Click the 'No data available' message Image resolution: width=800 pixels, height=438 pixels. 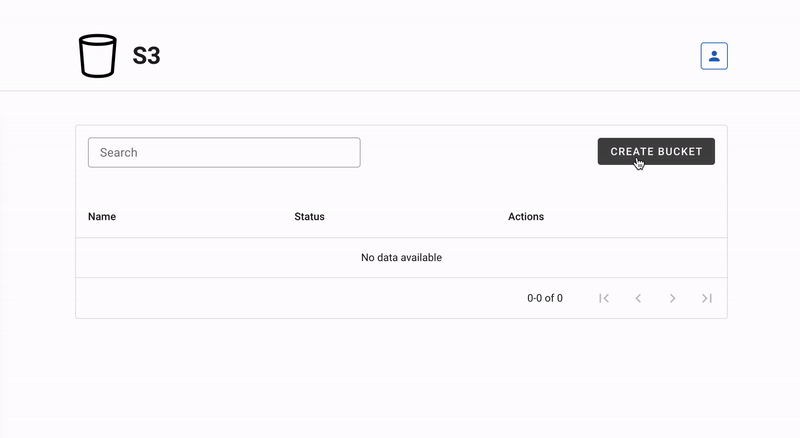402,257
